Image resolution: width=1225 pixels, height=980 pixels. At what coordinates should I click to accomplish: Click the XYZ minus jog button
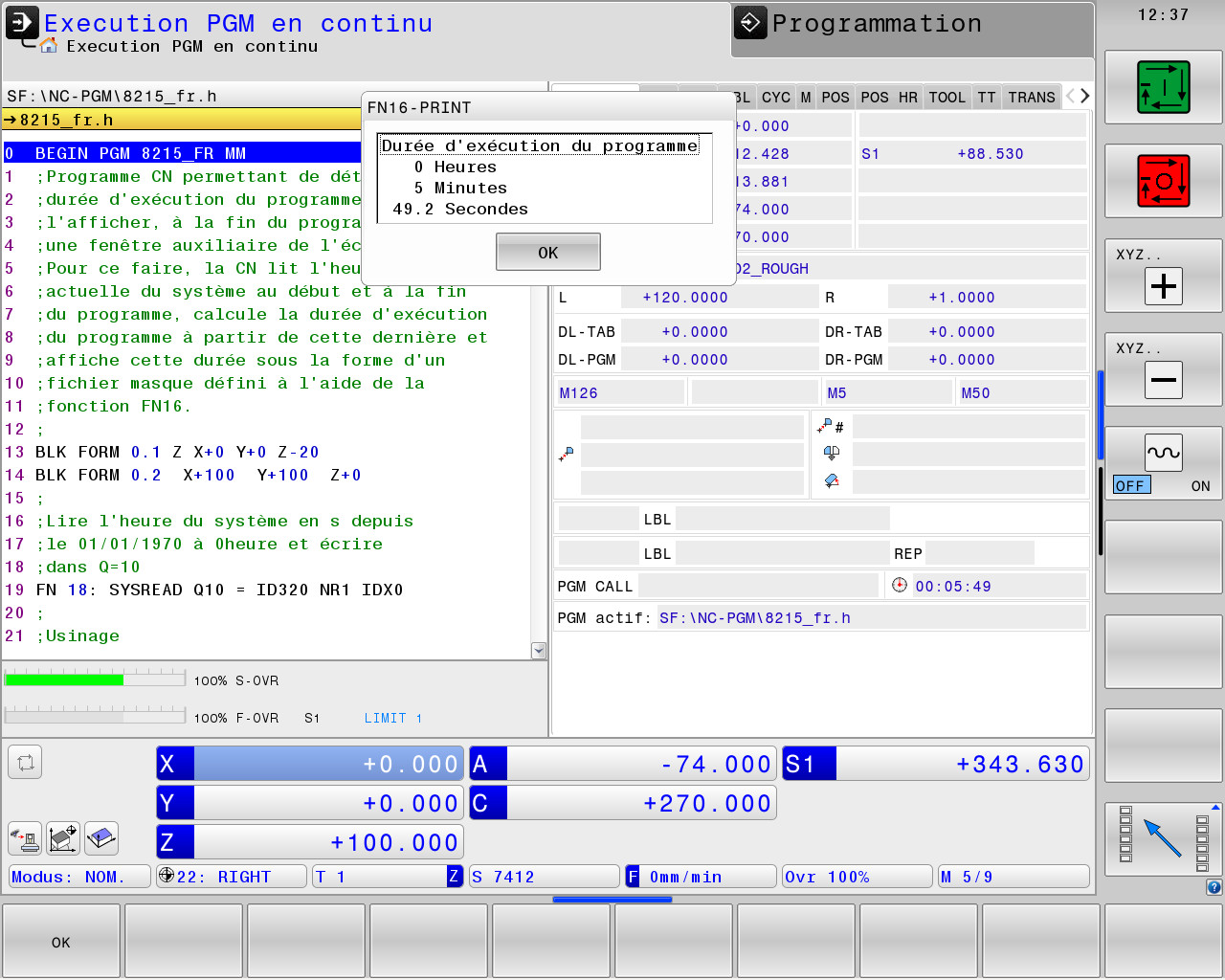(1164, 369)
